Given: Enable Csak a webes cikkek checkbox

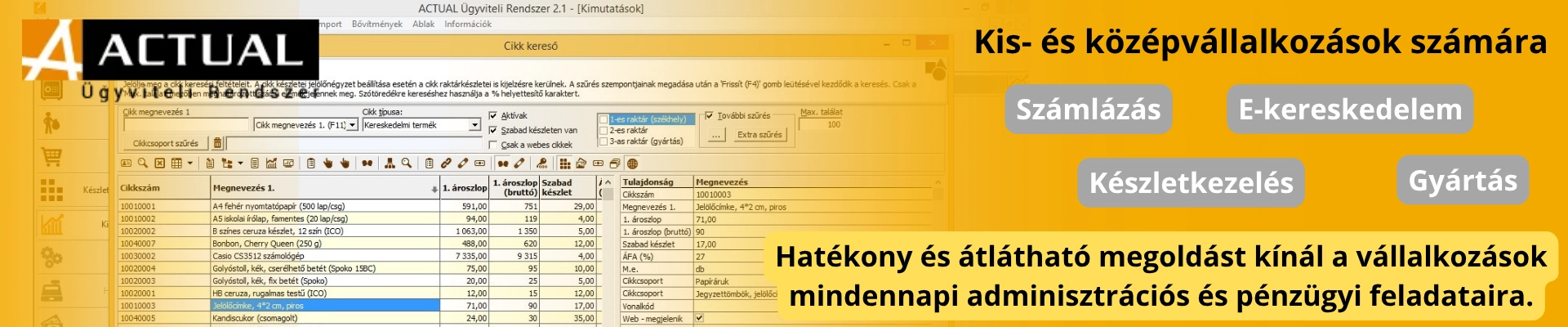Looking at the screenshot, I should pos(492,145).
